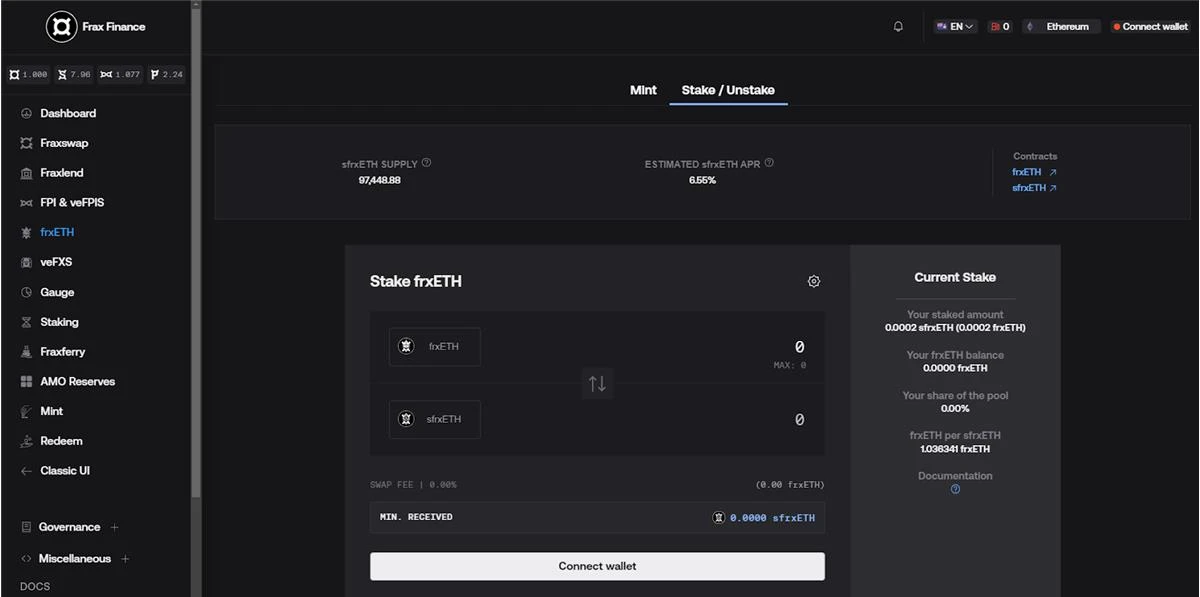This screenshot has width=1200, height=597.
Task: Open stake settings gear icon
Action: (814, 282)
